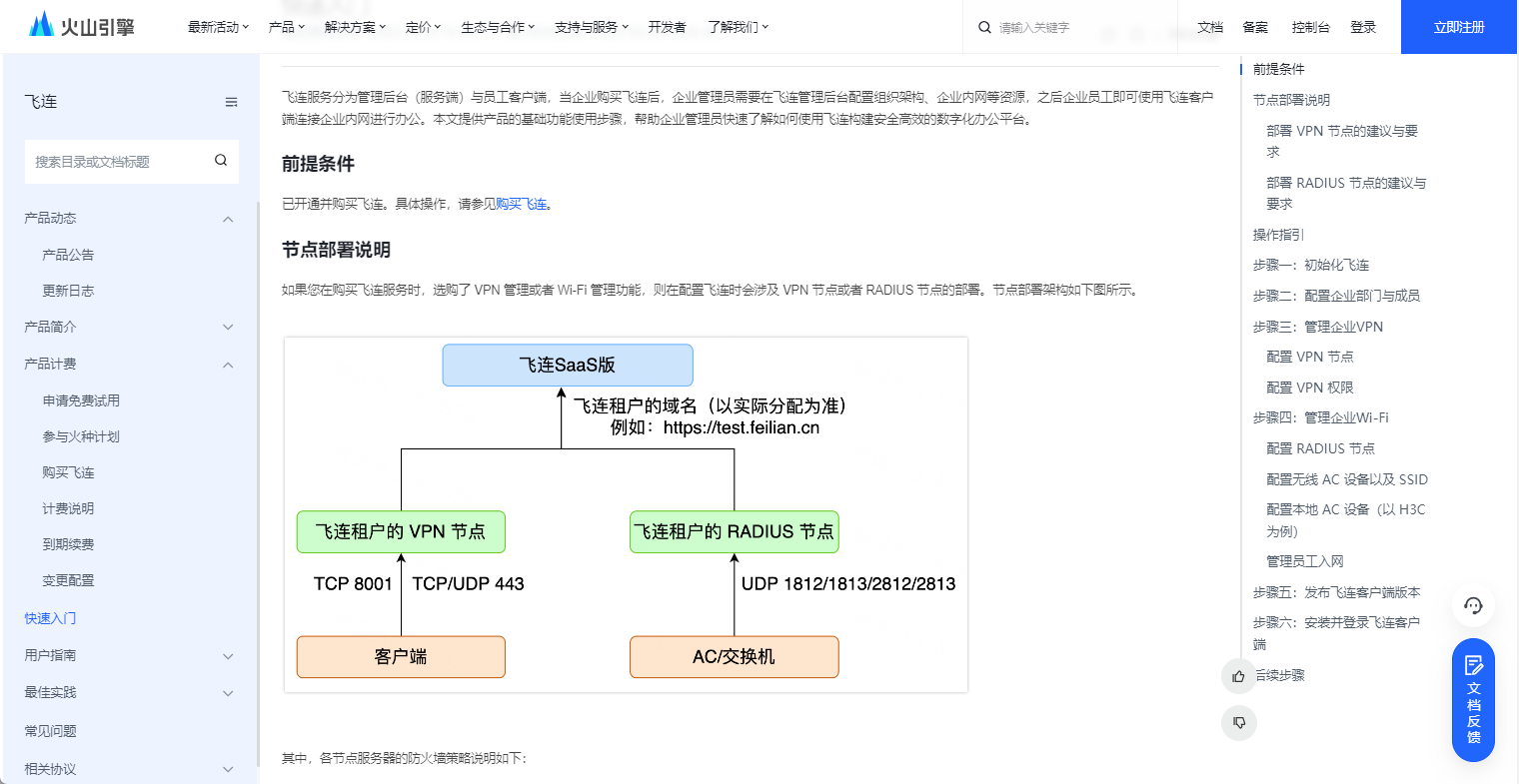Screen dimensions: 1519x784
Task: Collapse the 产品计费 section
Action: [130, 364]
